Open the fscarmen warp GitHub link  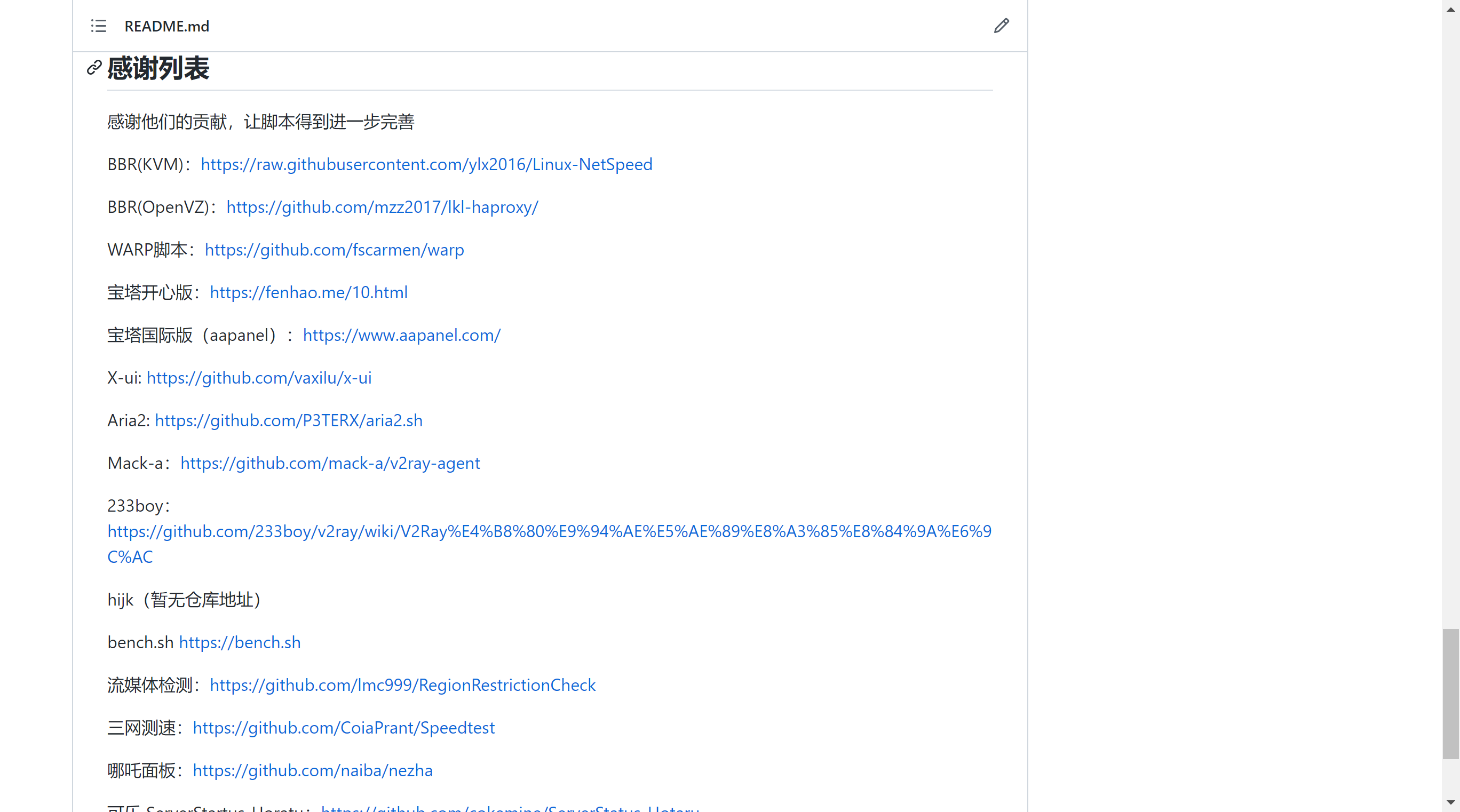point(334,250)
